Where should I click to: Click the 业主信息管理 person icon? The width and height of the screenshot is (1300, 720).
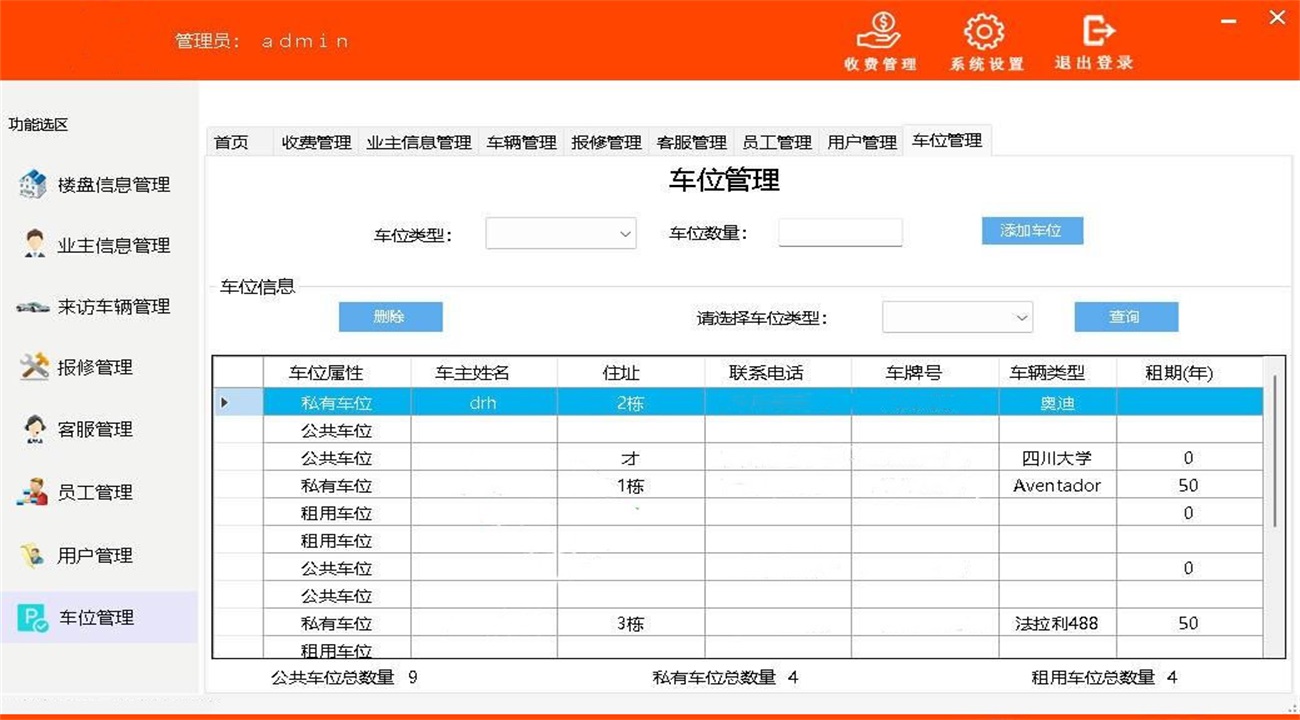click(x=35, y=244)
